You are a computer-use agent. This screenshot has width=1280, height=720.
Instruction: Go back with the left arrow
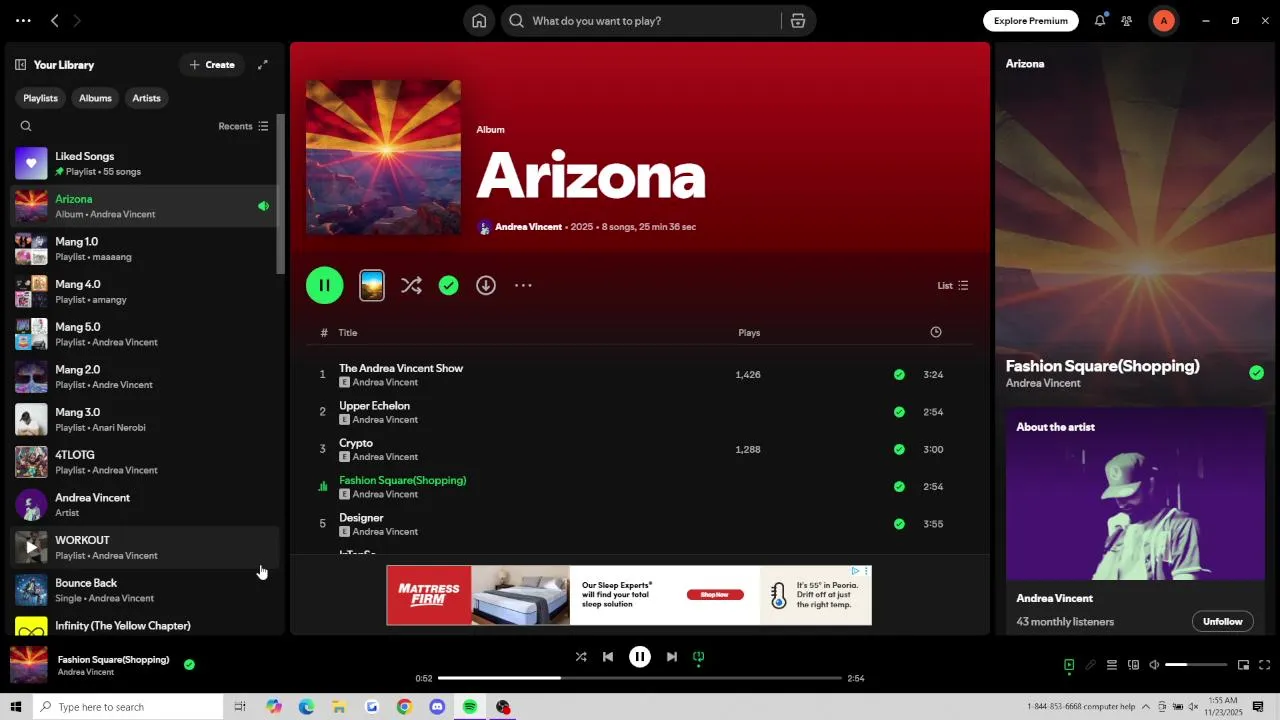55,20
